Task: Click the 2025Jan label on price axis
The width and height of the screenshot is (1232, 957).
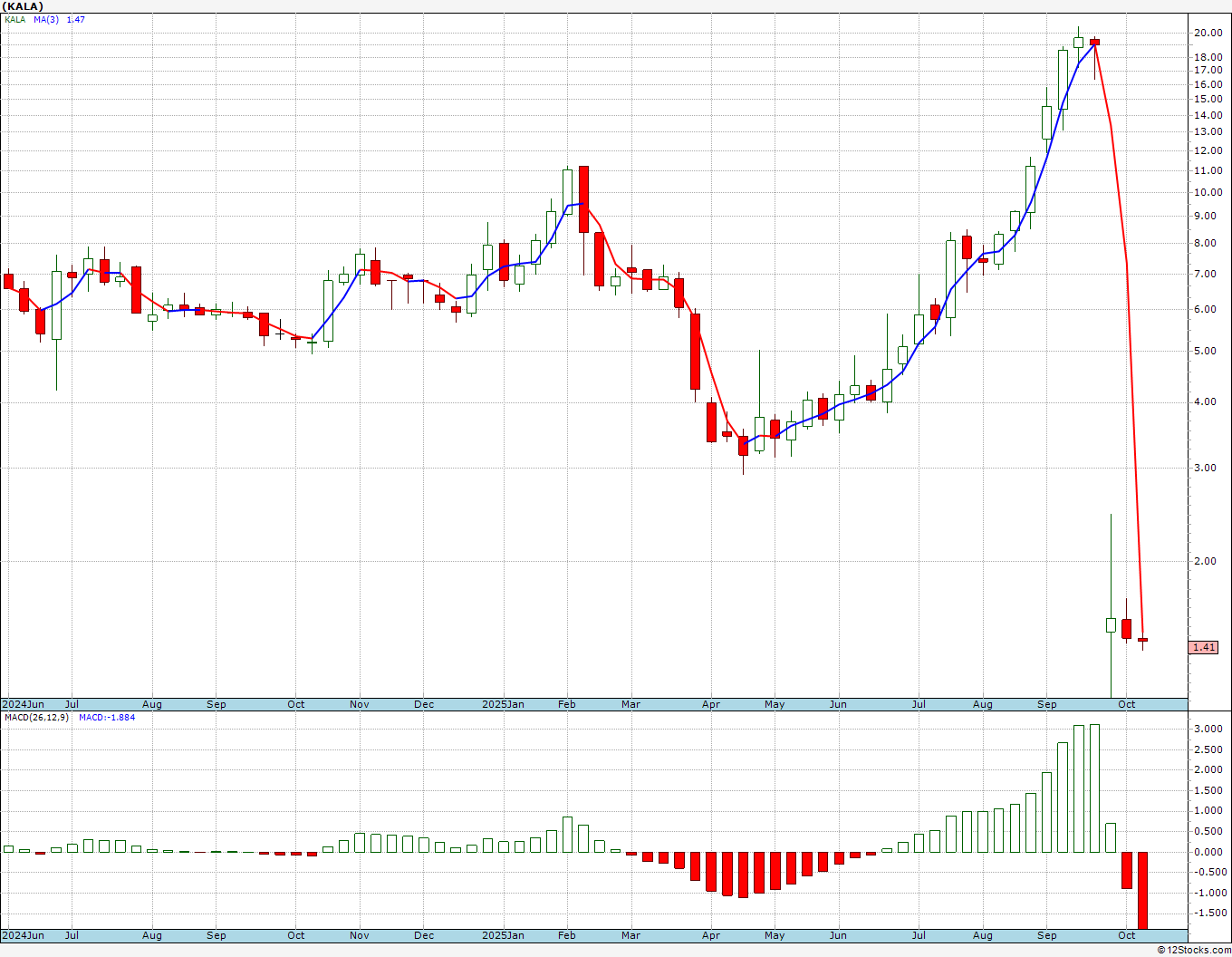Action: click(x=503, y=704)
